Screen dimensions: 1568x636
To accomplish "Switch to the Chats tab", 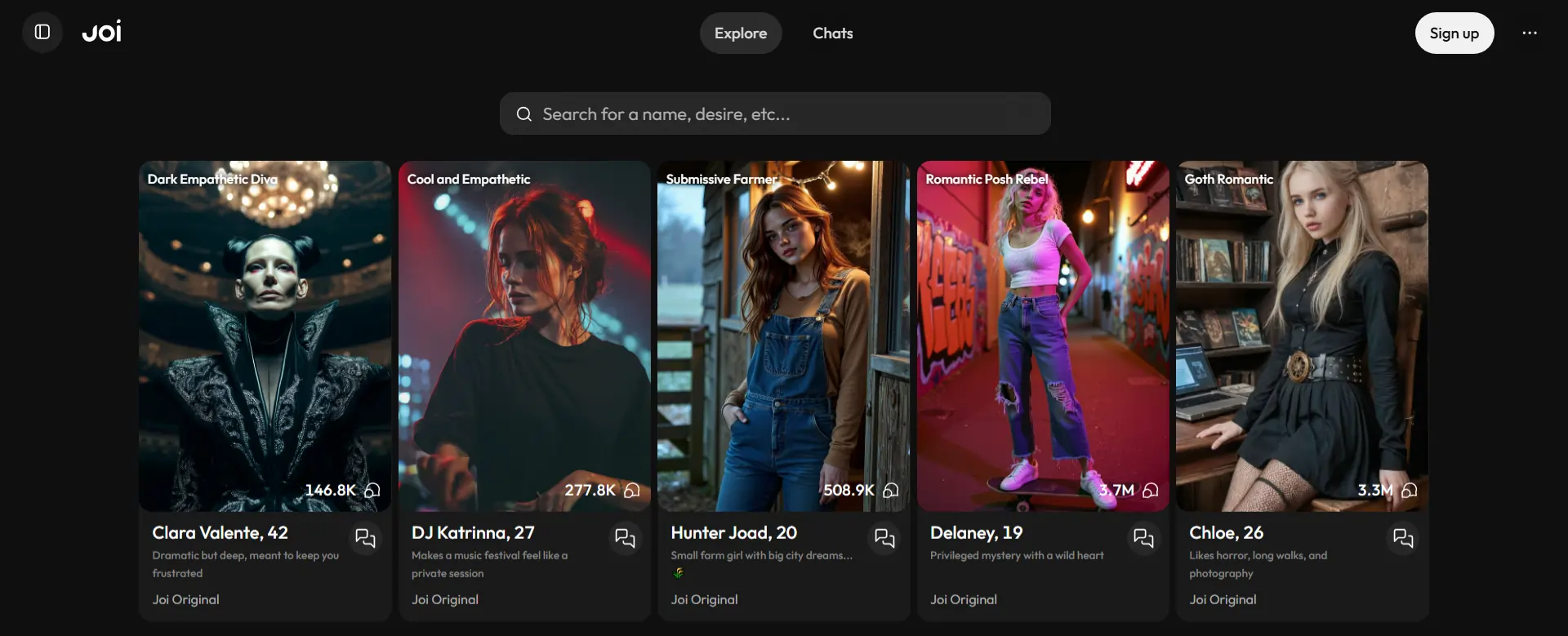I will tap(832, 33).
